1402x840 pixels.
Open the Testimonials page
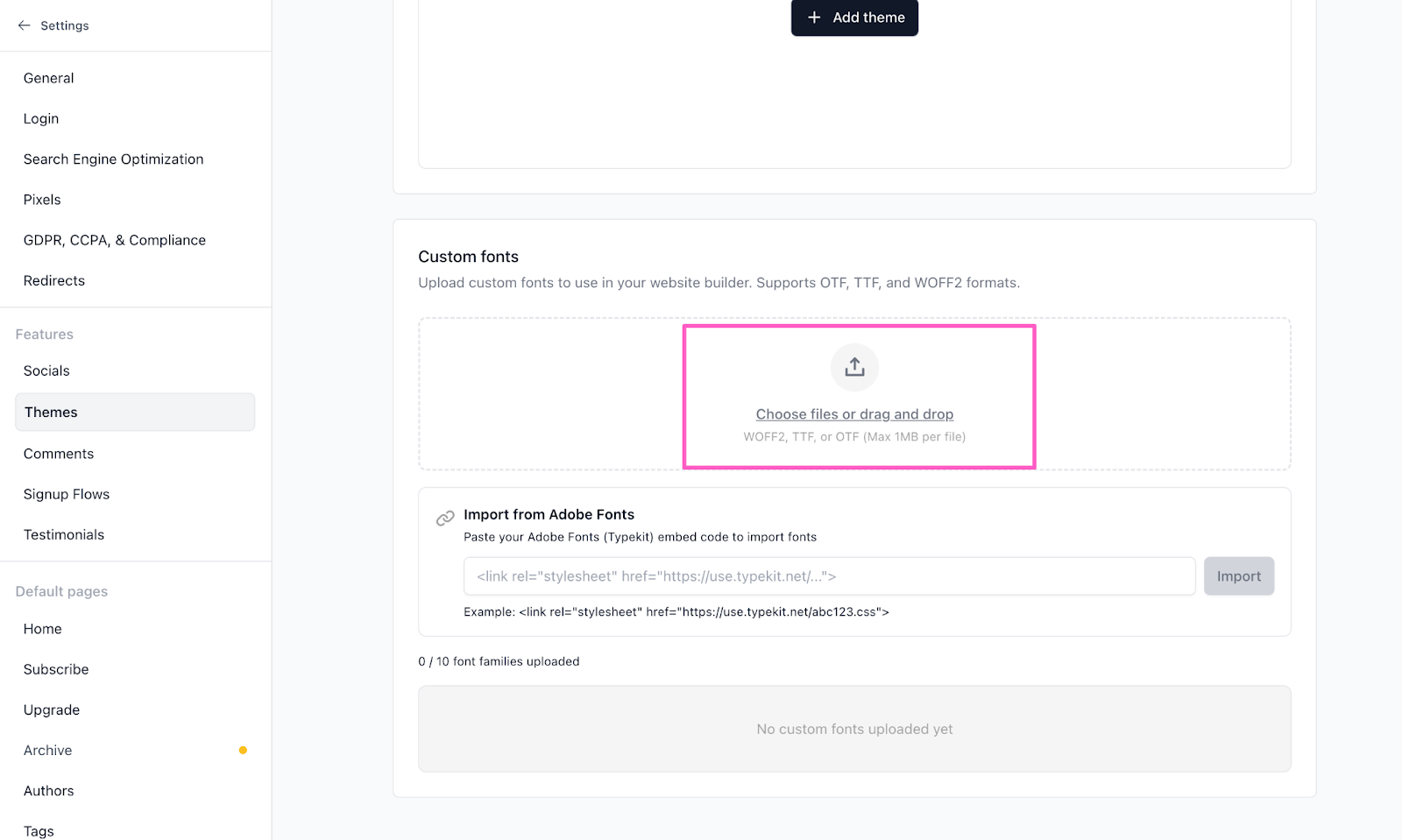[x=64, y=534]
